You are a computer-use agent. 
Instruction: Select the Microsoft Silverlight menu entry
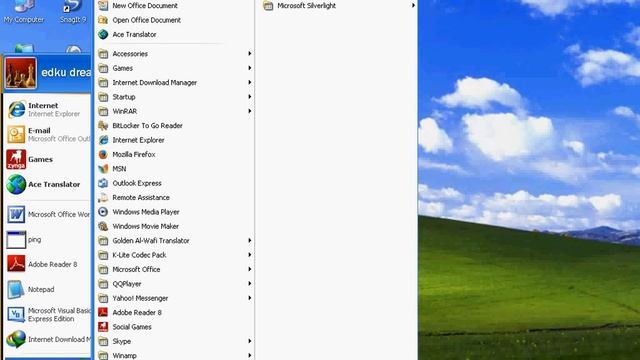coord(339,6)
